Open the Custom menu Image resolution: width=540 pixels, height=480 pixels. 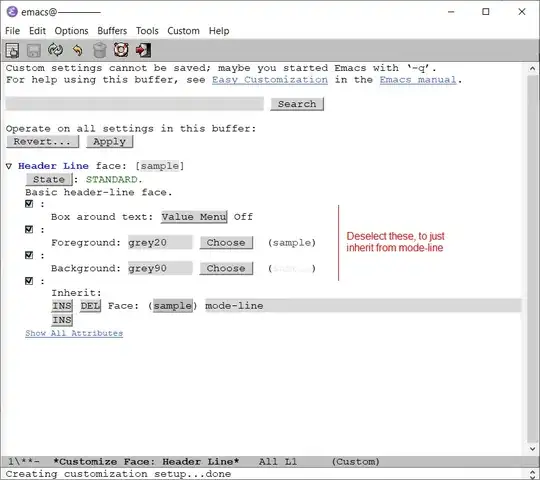pos(183,31)
